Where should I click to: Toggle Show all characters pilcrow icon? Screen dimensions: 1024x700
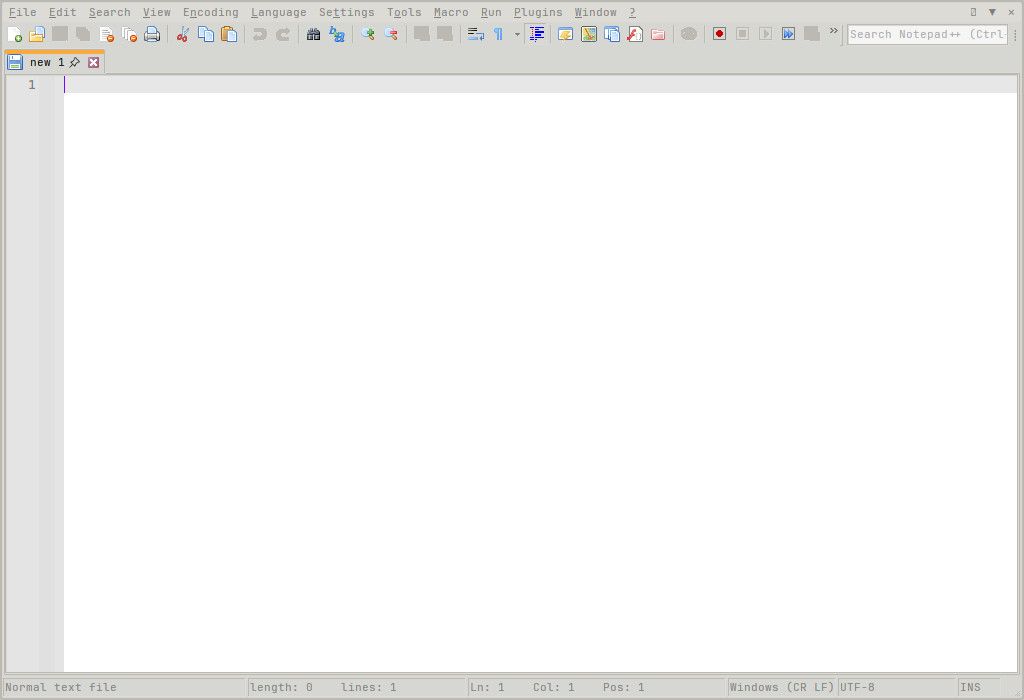[x=498, y=34]
